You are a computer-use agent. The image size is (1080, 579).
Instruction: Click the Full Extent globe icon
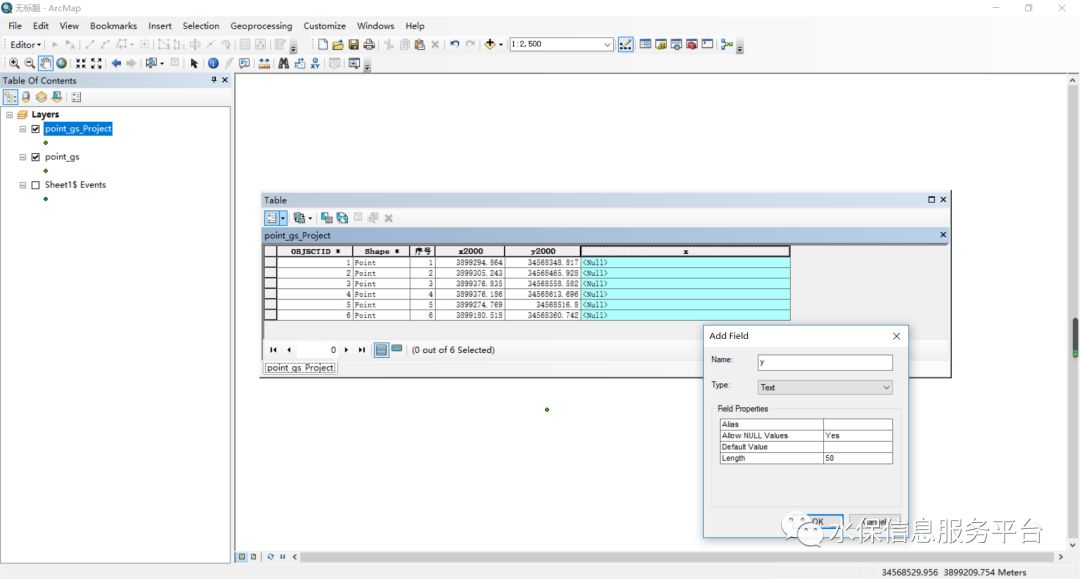pyautogui.click(x=61, y=63)
